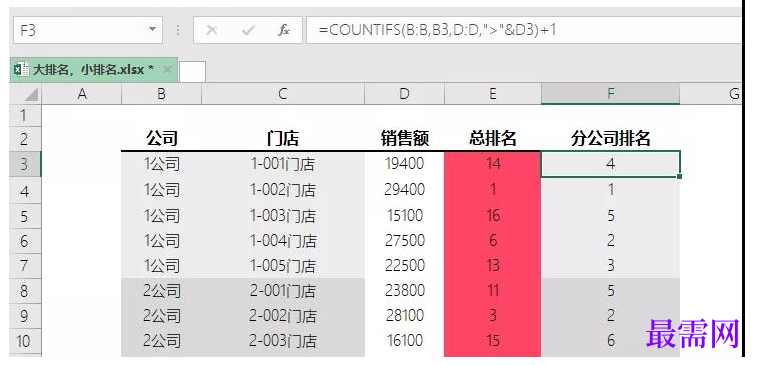Click sales value 22500
This screenshot has width=758, height=365.
click(x=404, y=265)
